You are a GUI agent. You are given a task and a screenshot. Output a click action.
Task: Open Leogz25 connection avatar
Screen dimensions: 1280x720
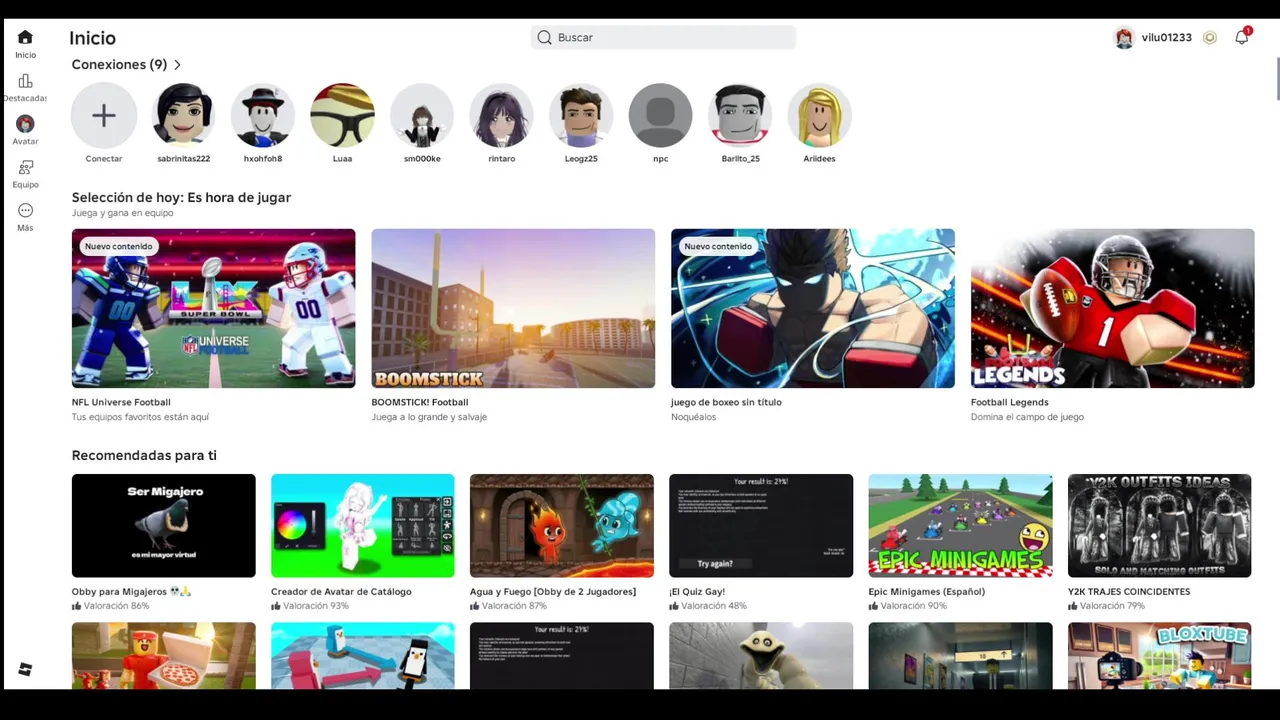click(581, 116)
